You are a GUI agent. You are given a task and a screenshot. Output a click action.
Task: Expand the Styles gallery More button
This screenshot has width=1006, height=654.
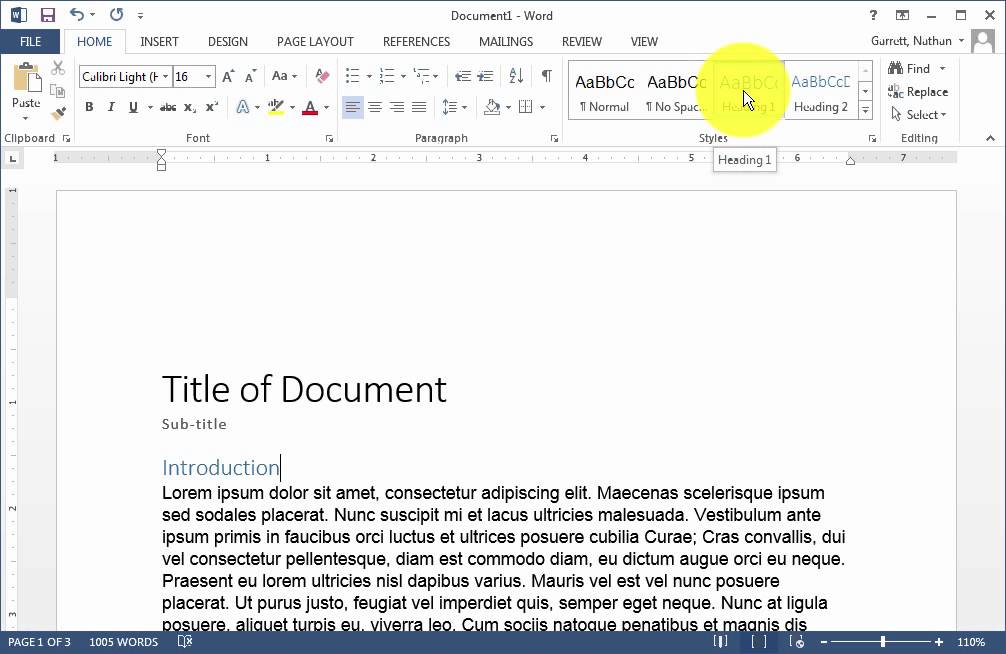pos(865,110)
